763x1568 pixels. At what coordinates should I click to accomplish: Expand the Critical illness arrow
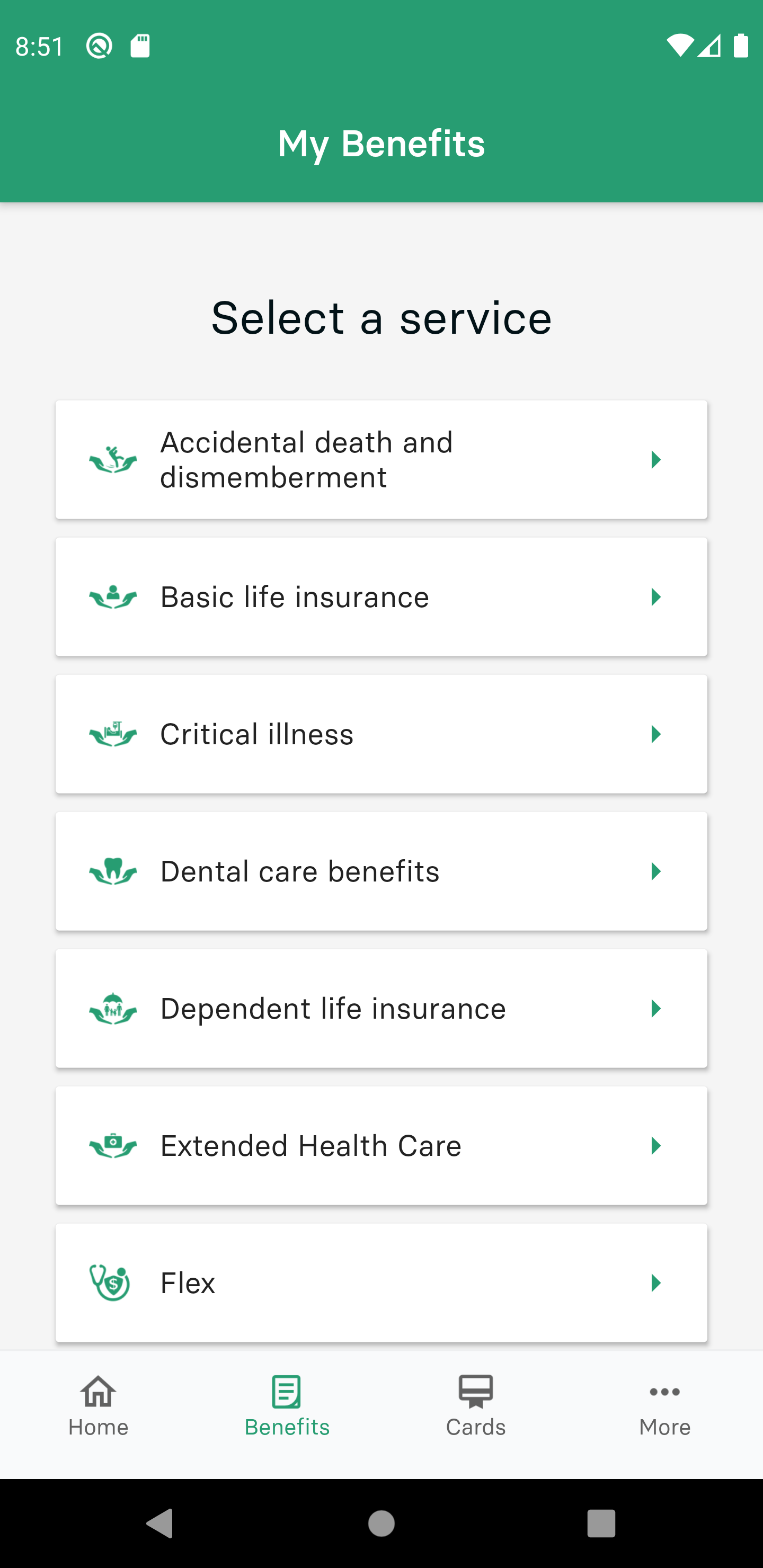(656, 734)
